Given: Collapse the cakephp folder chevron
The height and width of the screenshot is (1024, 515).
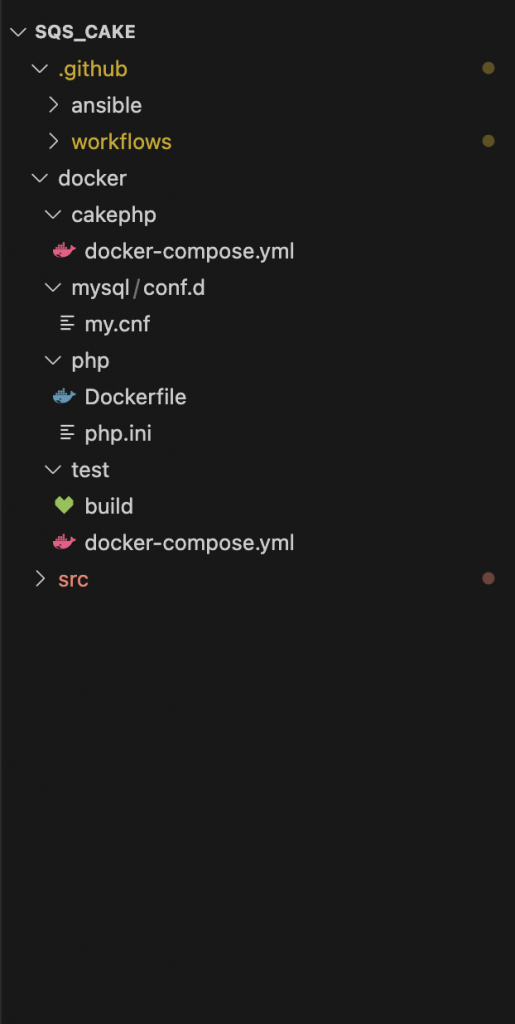Looking at the screenshot, I should 53,214.
